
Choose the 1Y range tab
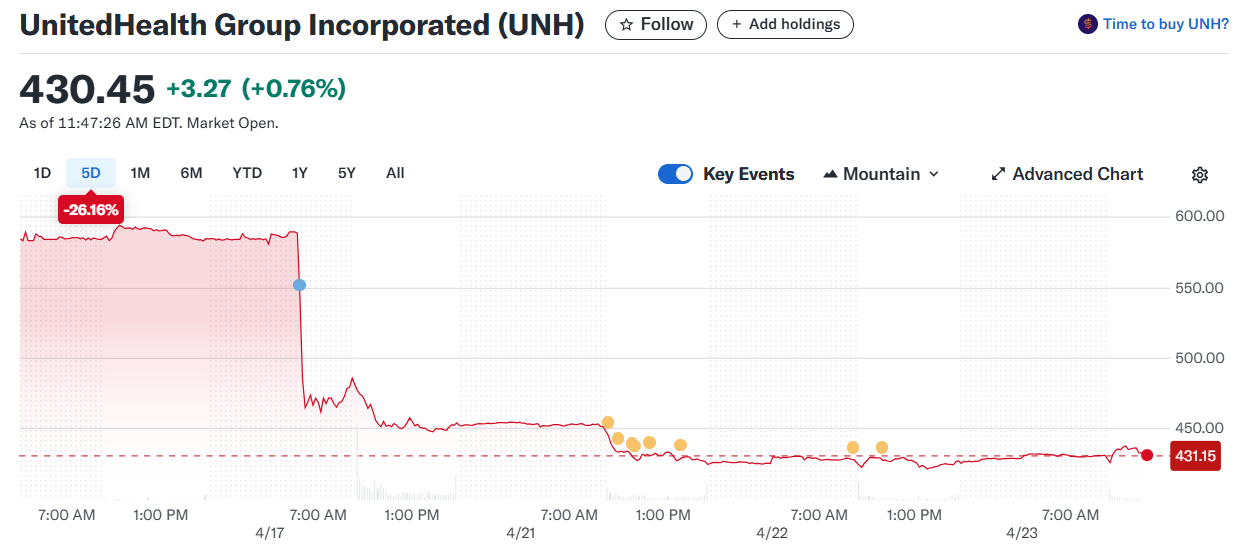click(300, 173)
